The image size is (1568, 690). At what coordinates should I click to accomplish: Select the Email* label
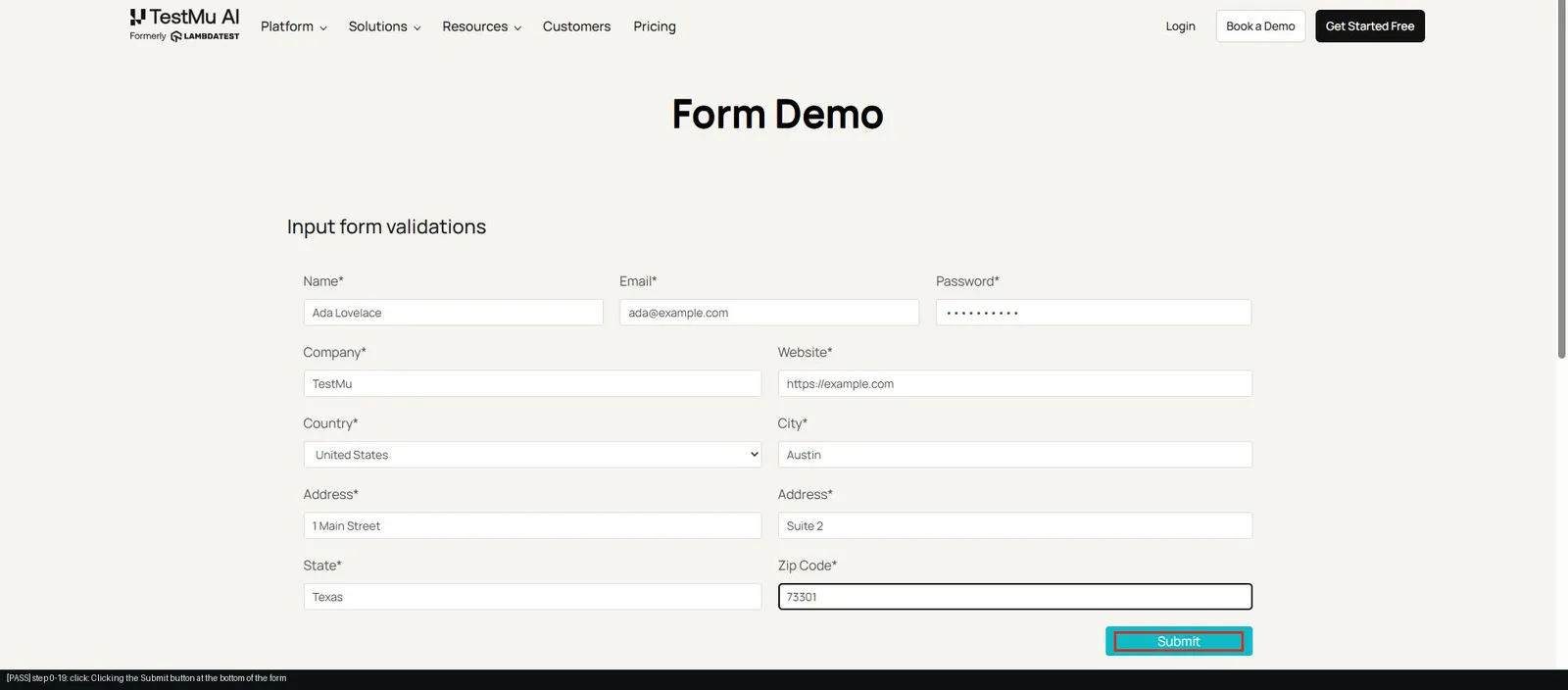638,281
